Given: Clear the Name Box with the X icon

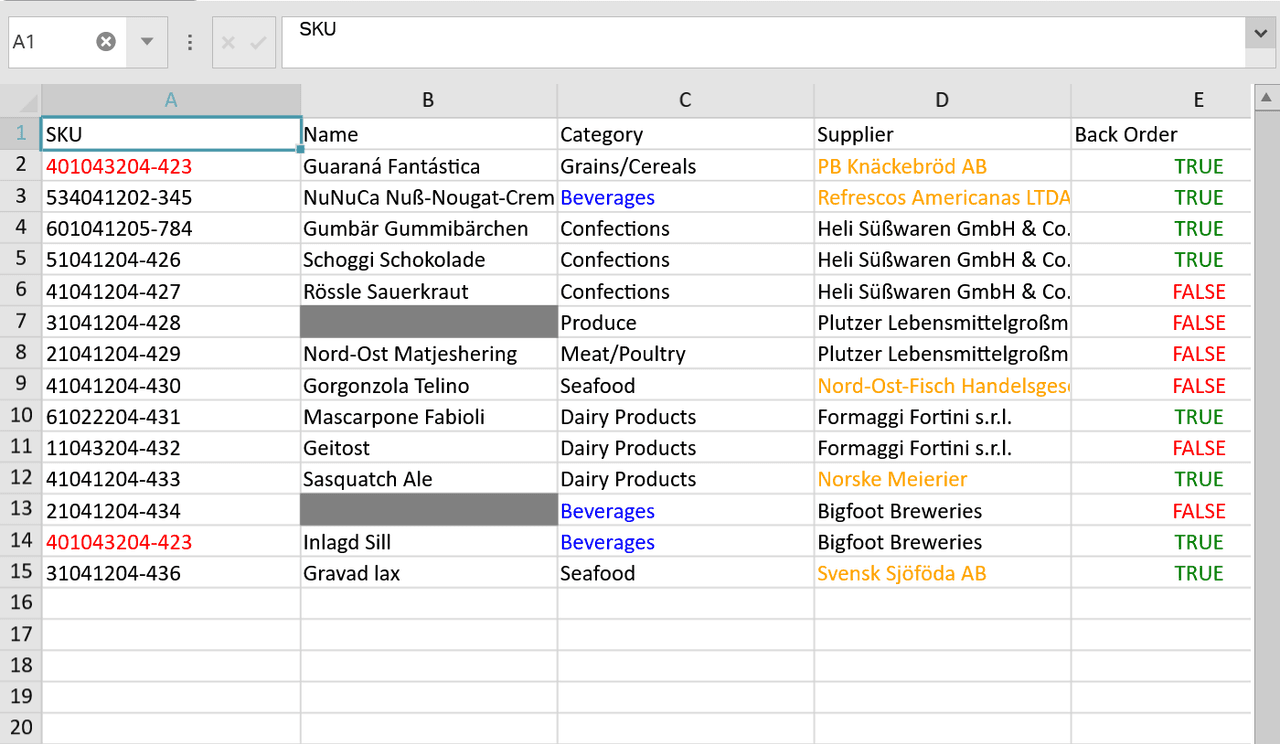Looking at the screenshot, I should click(x=106, y=42).
